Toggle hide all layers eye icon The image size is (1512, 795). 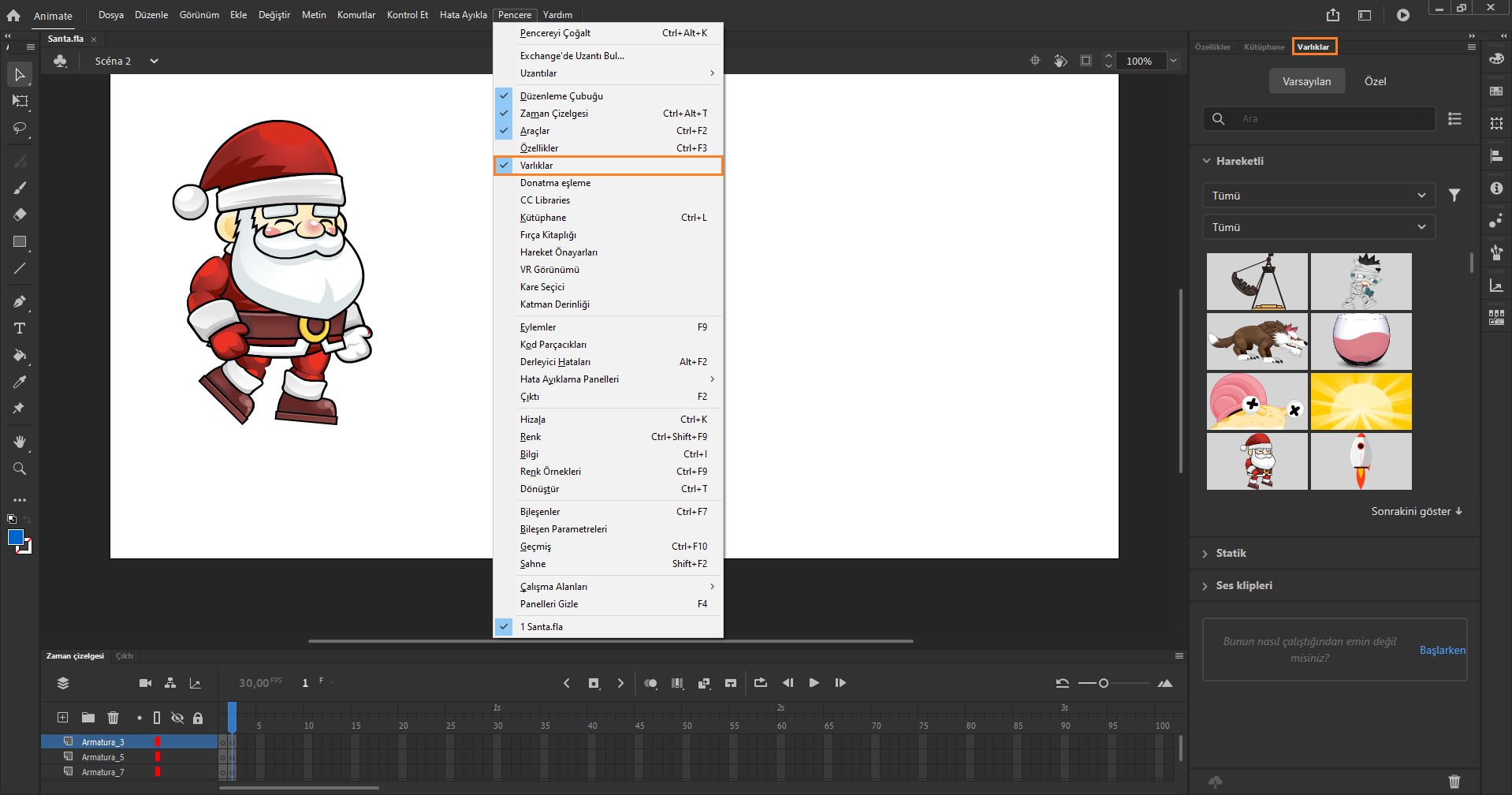177,718
